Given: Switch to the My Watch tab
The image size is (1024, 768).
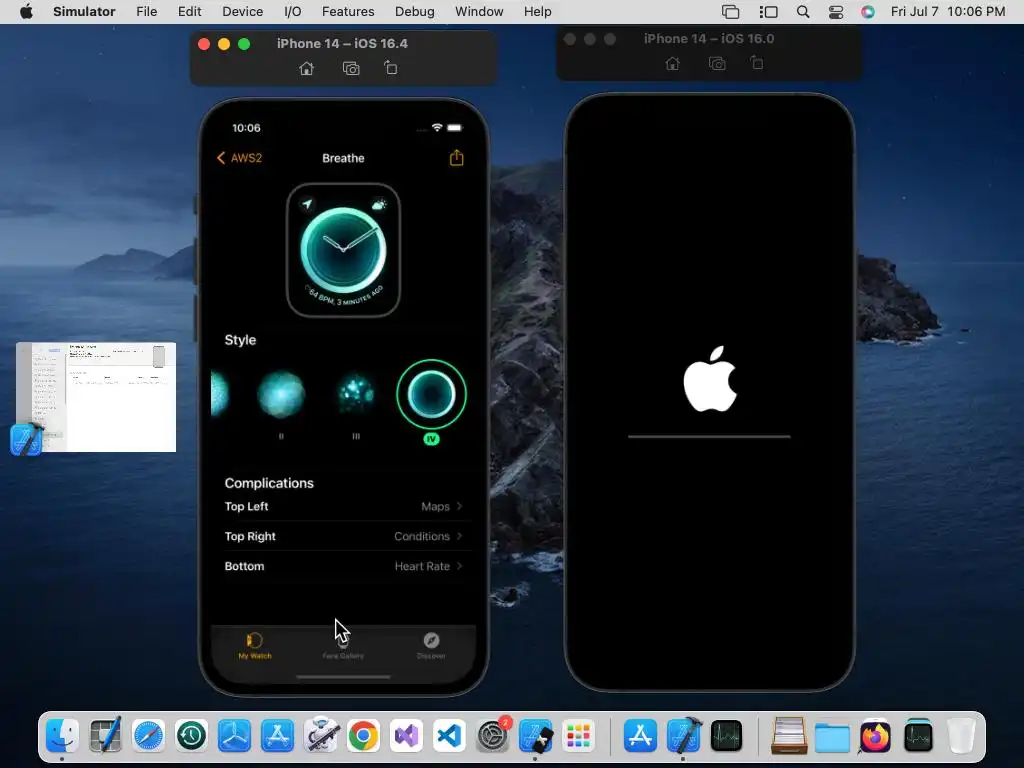Looking at the screenshot, I should pyautogui.click(x=255, y=645).
